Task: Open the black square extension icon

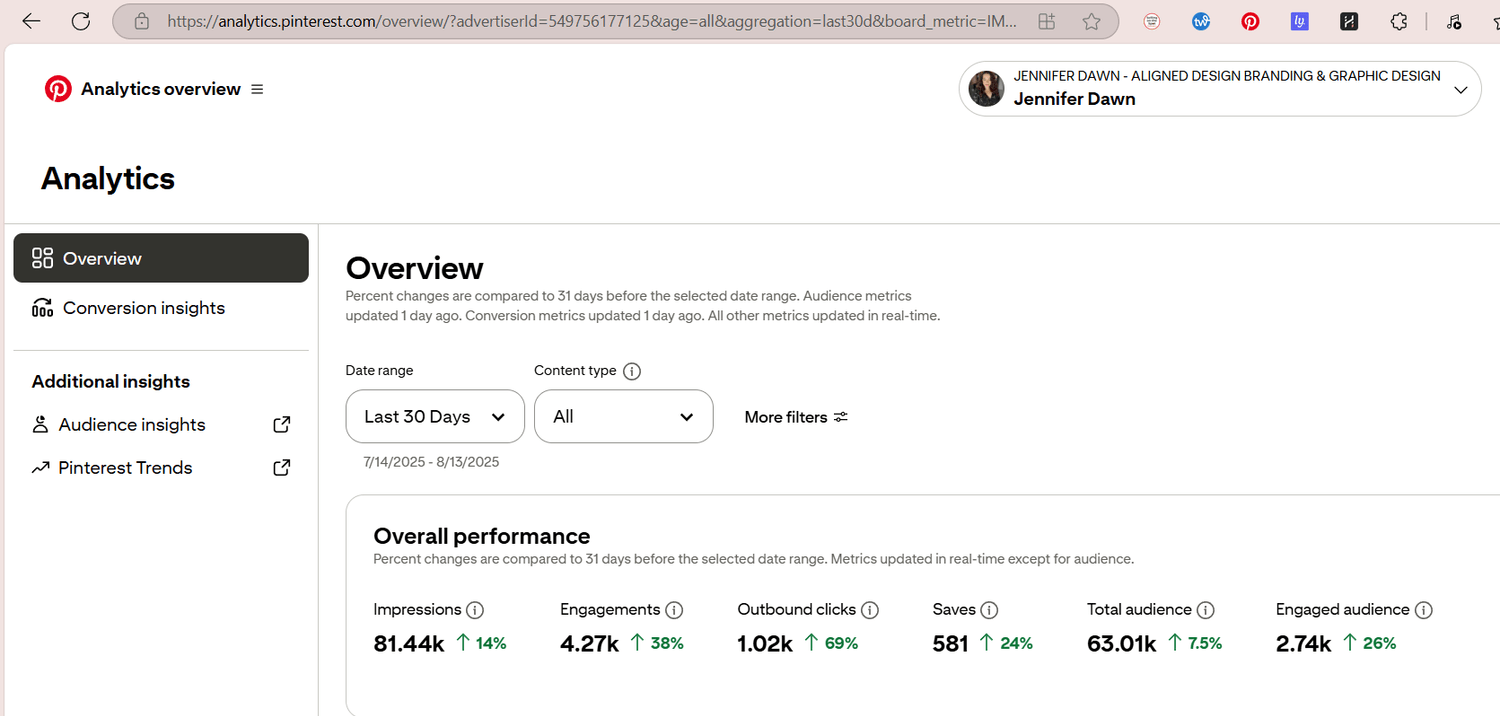Action: (1349, 21)
